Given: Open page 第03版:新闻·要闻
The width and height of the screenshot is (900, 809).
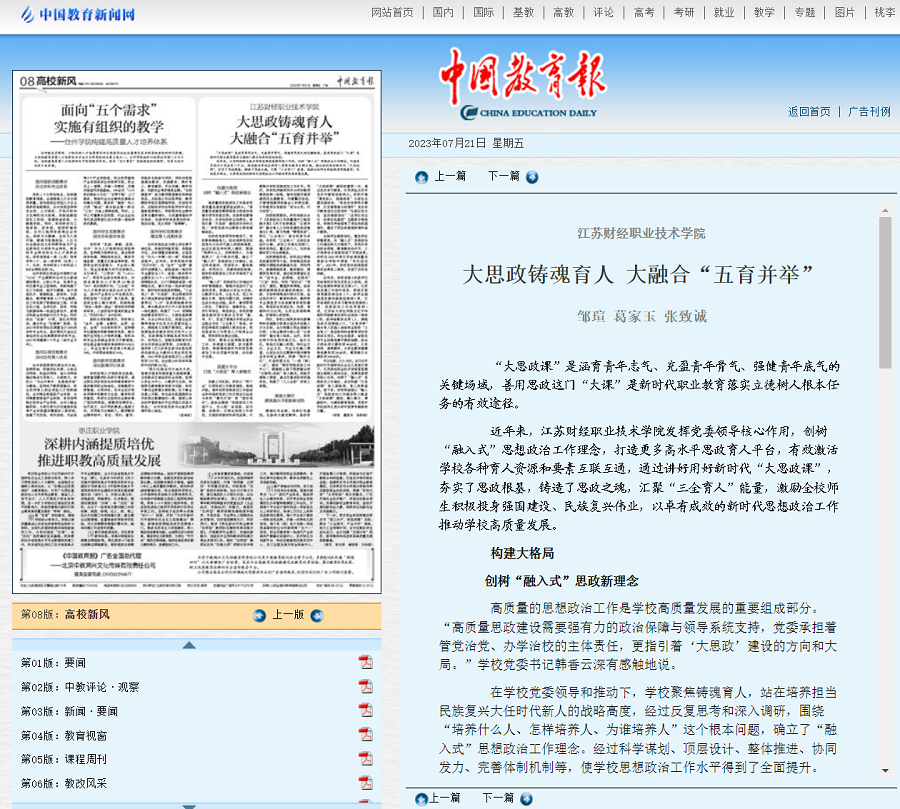Looking at the screenshot, I should click(x=69, y=711).
